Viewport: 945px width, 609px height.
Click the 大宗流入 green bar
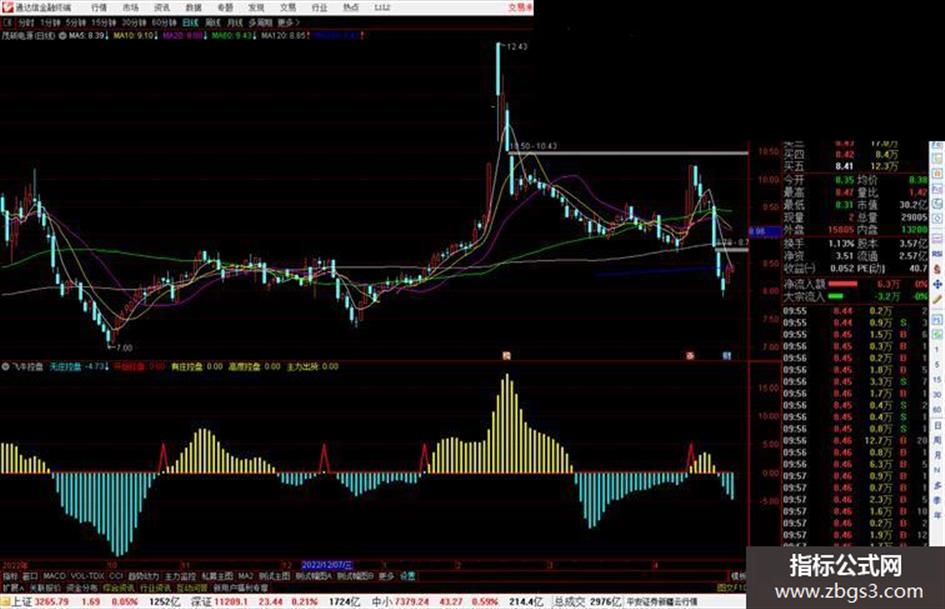tap(835, 296)
